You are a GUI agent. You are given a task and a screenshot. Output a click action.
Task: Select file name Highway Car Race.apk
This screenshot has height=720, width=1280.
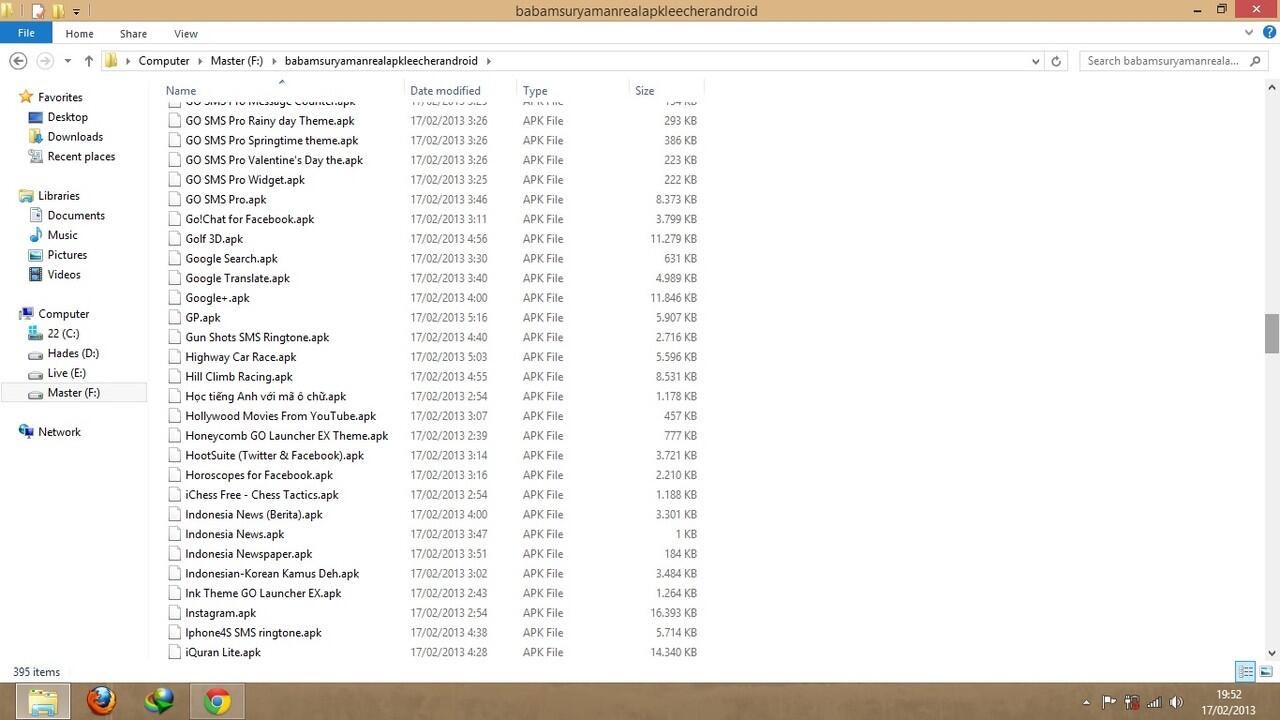pos(241,357)
